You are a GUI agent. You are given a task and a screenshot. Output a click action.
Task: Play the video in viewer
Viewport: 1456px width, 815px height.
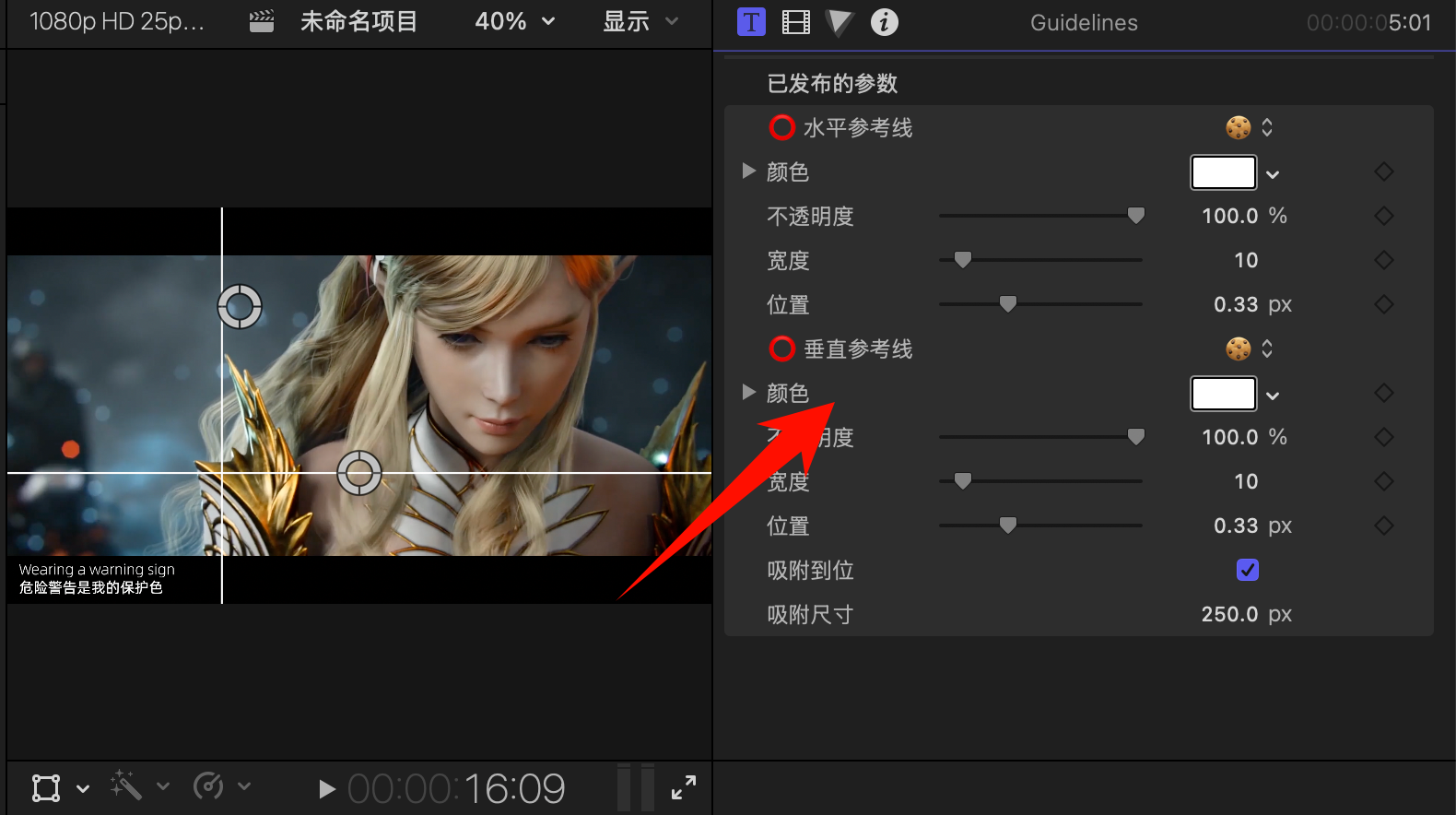coord(326,788)
